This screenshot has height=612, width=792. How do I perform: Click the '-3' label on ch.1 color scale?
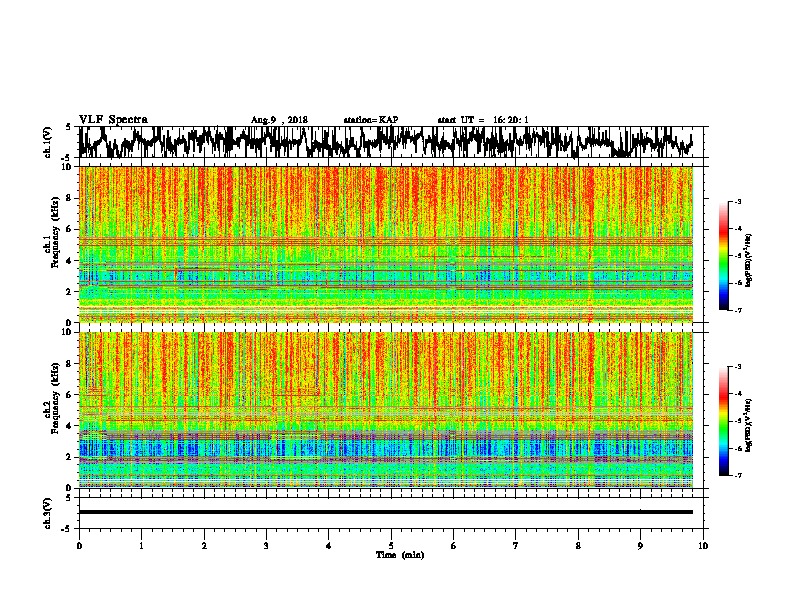click(737, 202)
